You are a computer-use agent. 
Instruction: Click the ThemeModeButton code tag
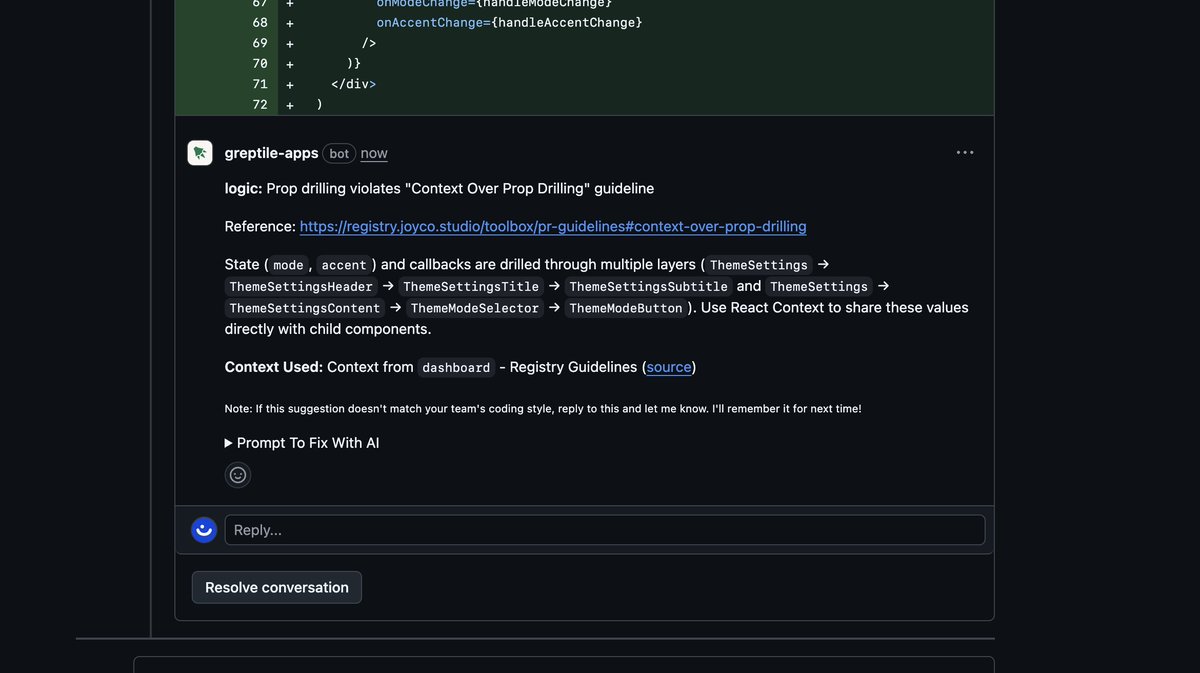click(626, 308)
